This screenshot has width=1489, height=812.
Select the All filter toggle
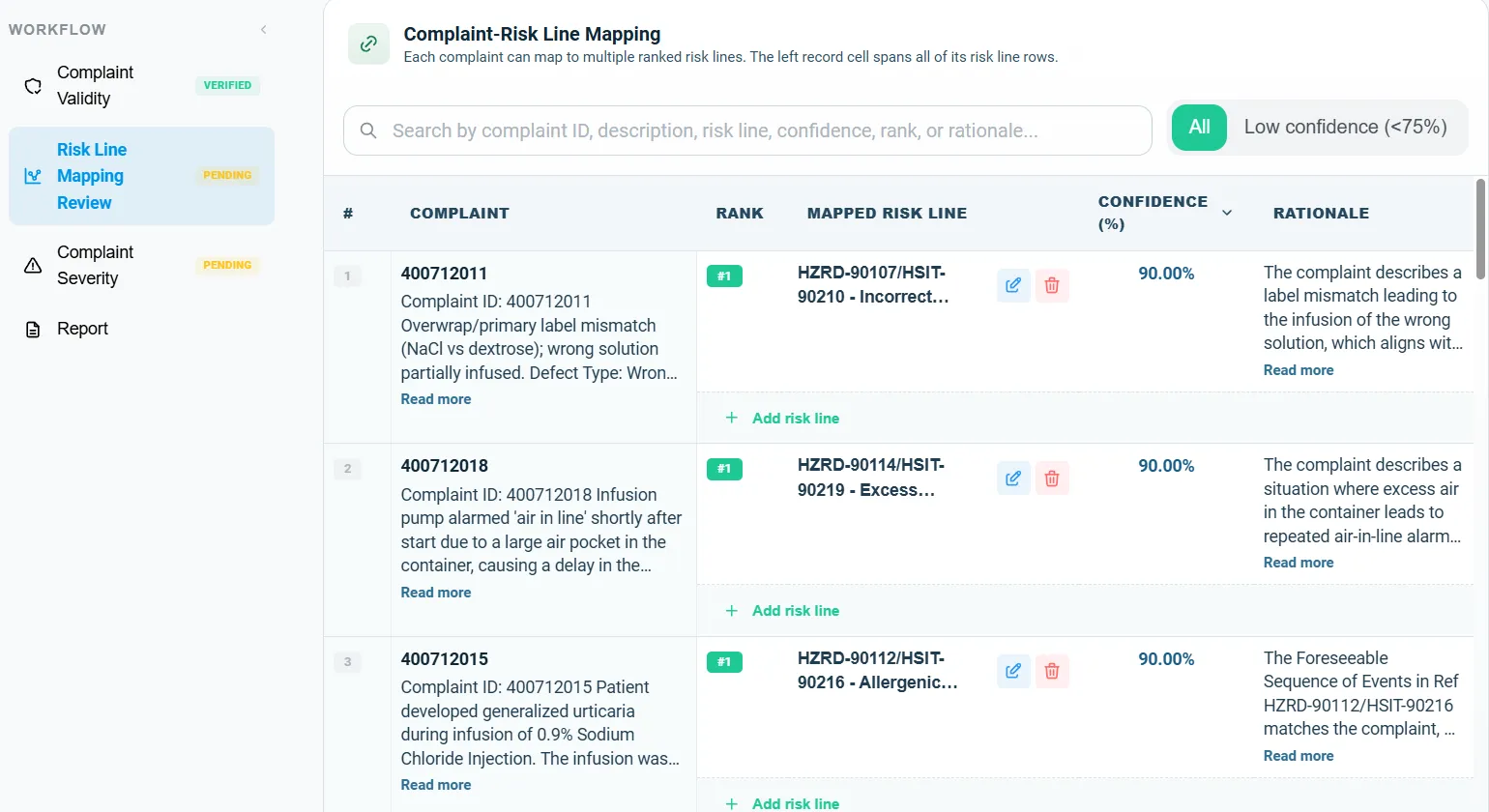1199,128
